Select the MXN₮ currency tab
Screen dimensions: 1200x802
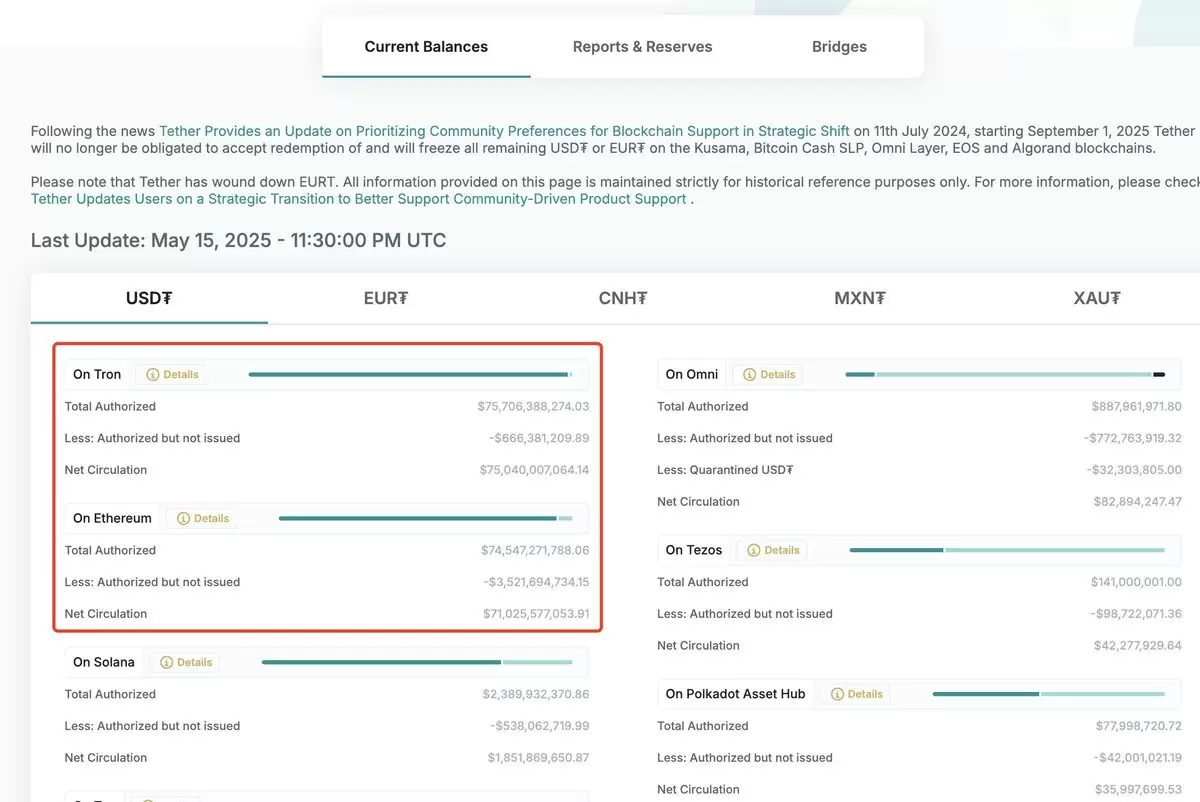tap(860, 298)
